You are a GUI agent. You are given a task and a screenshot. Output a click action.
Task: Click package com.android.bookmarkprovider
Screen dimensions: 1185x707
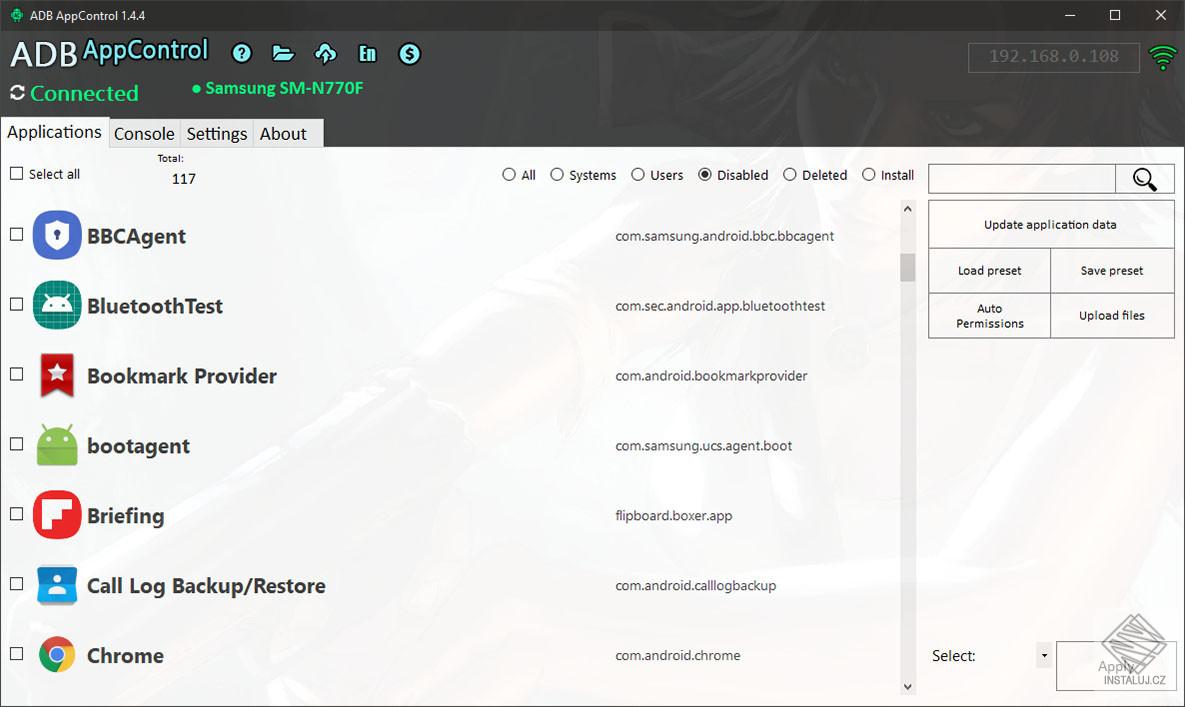pyautogui.click(x=711, y=375)
